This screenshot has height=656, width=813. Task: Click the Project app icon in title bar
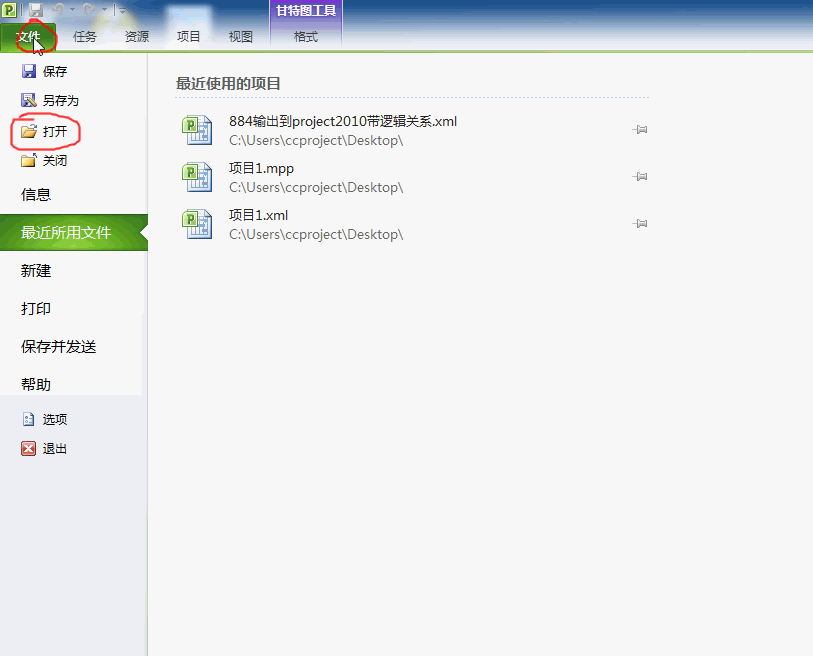[x=9, y=9]
